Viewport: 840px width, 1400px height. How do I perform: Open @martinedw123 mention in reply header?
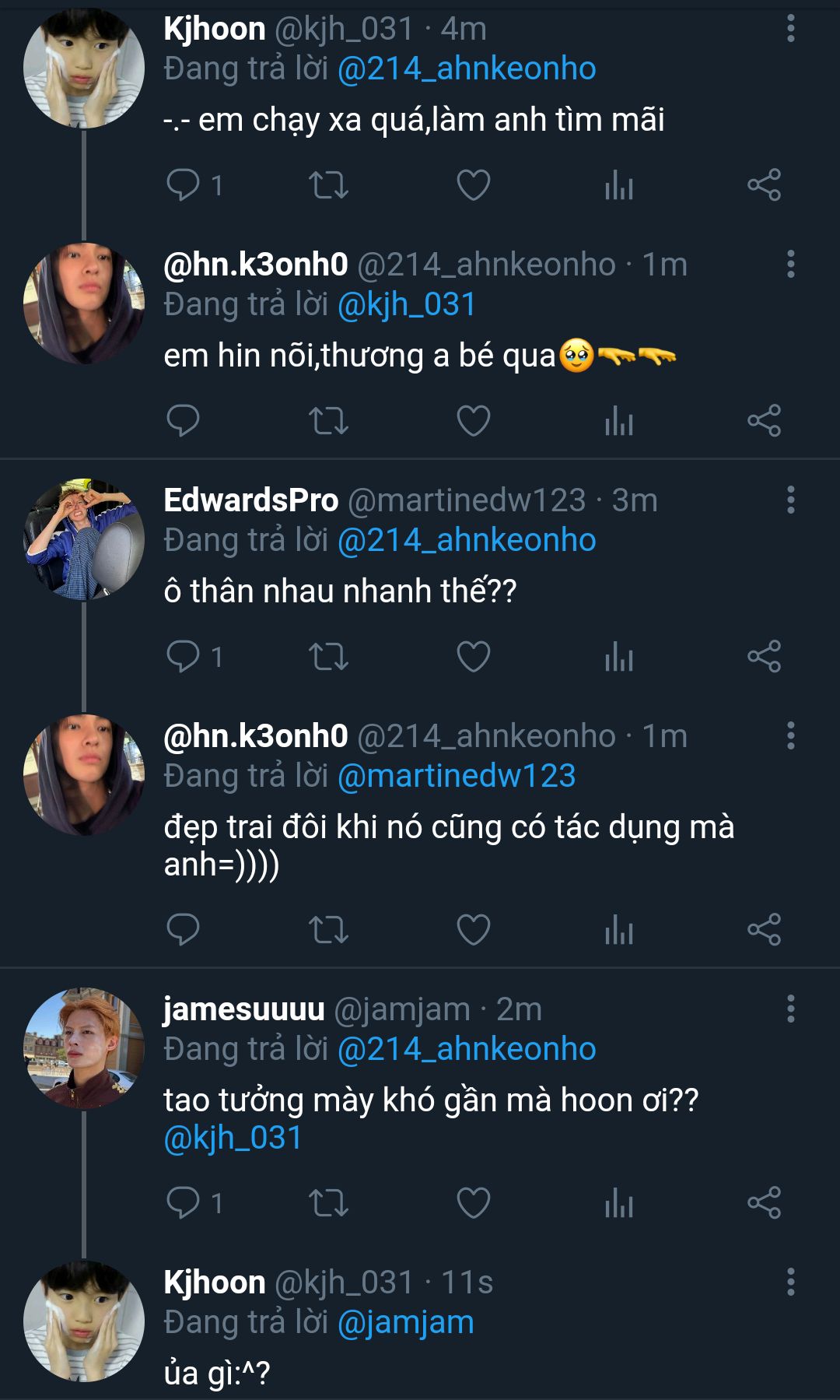coord(457,776)
